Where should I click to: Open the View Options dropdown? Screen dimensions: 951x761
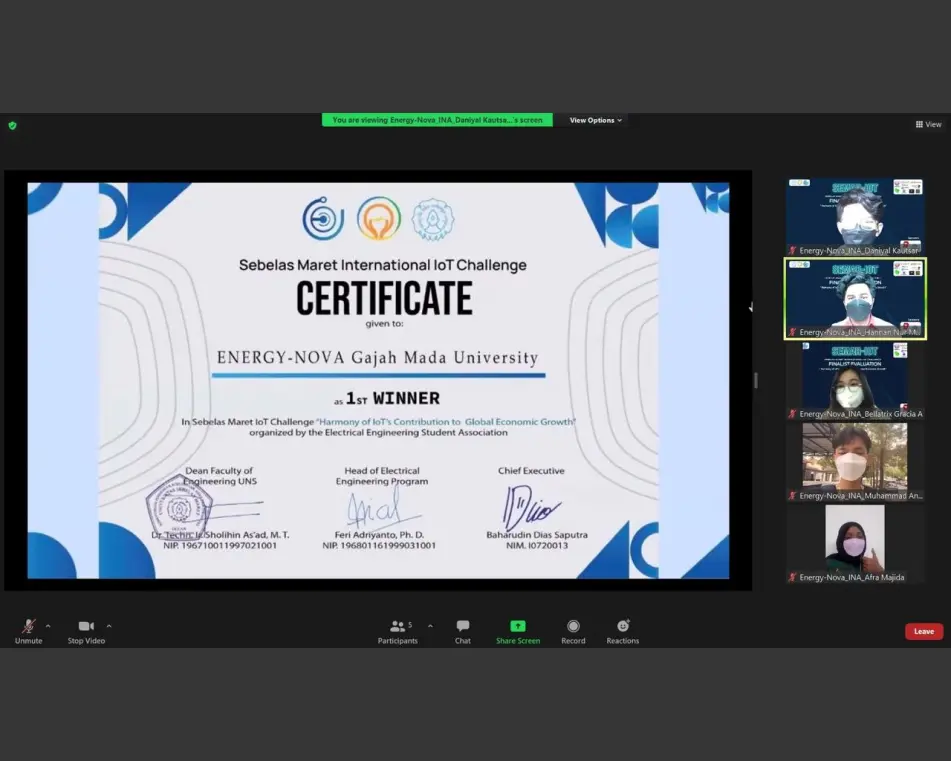point(596,120)
